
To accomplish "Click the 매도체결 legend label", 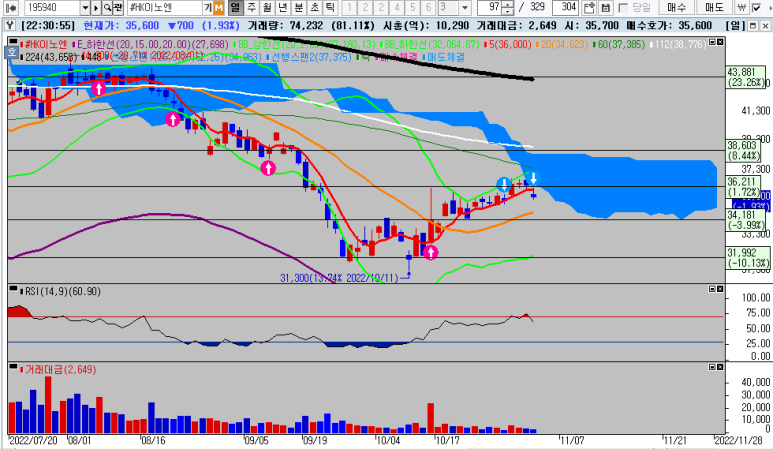I will pyautogui.click(x=445, y=57).
